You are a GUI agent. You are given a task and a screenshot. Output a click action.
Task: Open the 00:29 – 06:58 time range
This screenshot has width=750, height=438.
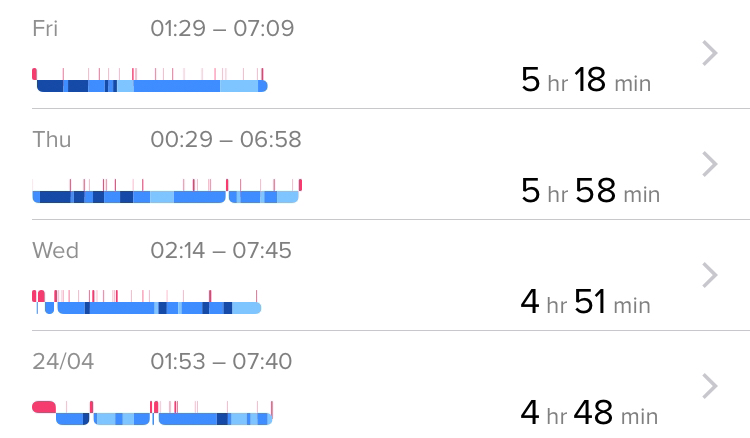pyautogui.click(x=226, y=139)
